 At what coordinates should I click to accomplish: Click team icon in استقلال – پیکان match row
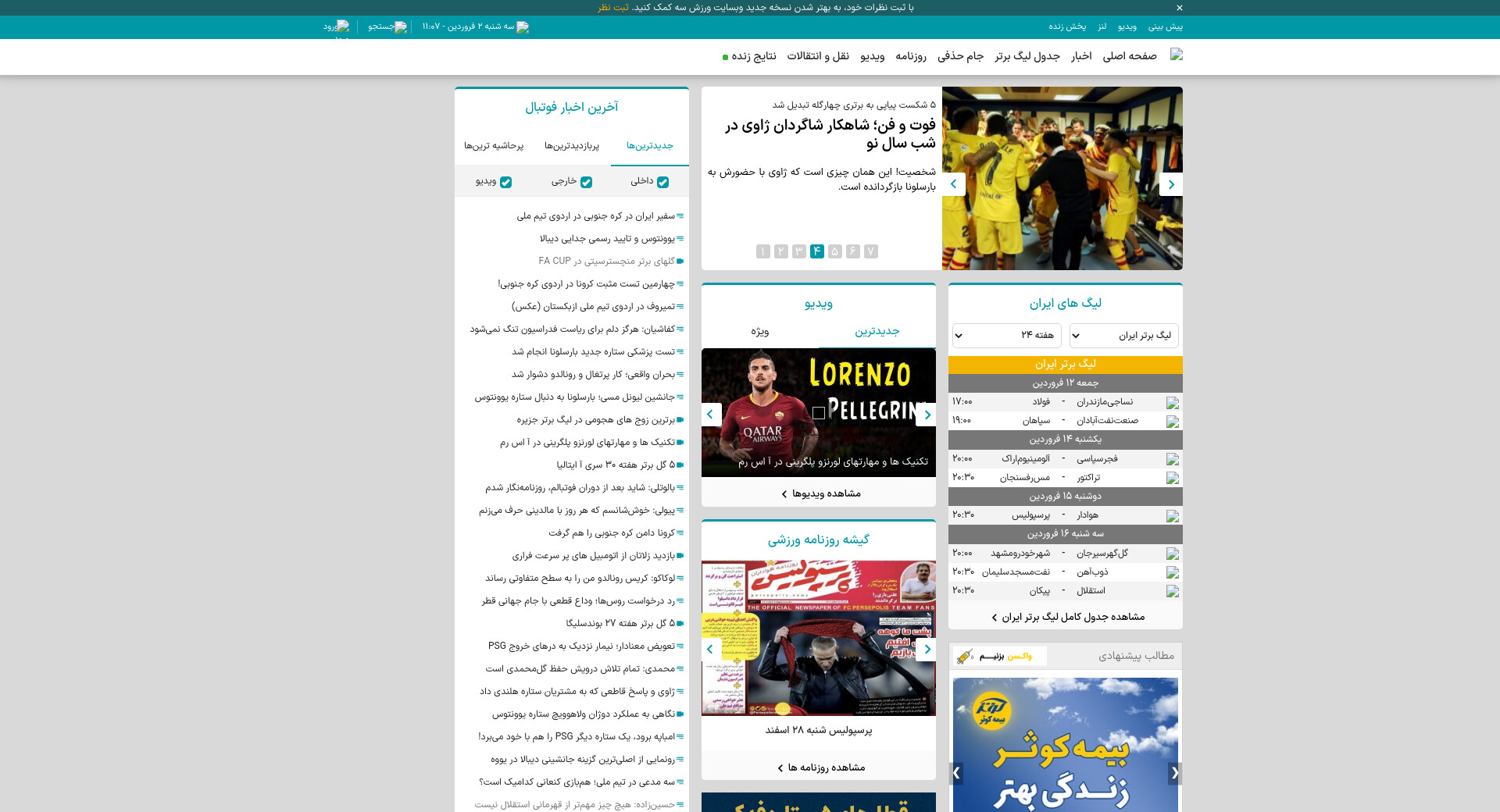1173,592
